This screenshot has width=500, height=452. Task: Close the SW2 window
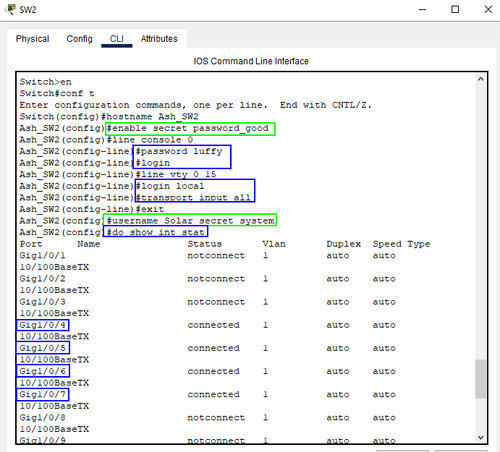pyautogui.click(x=488, y=9)
